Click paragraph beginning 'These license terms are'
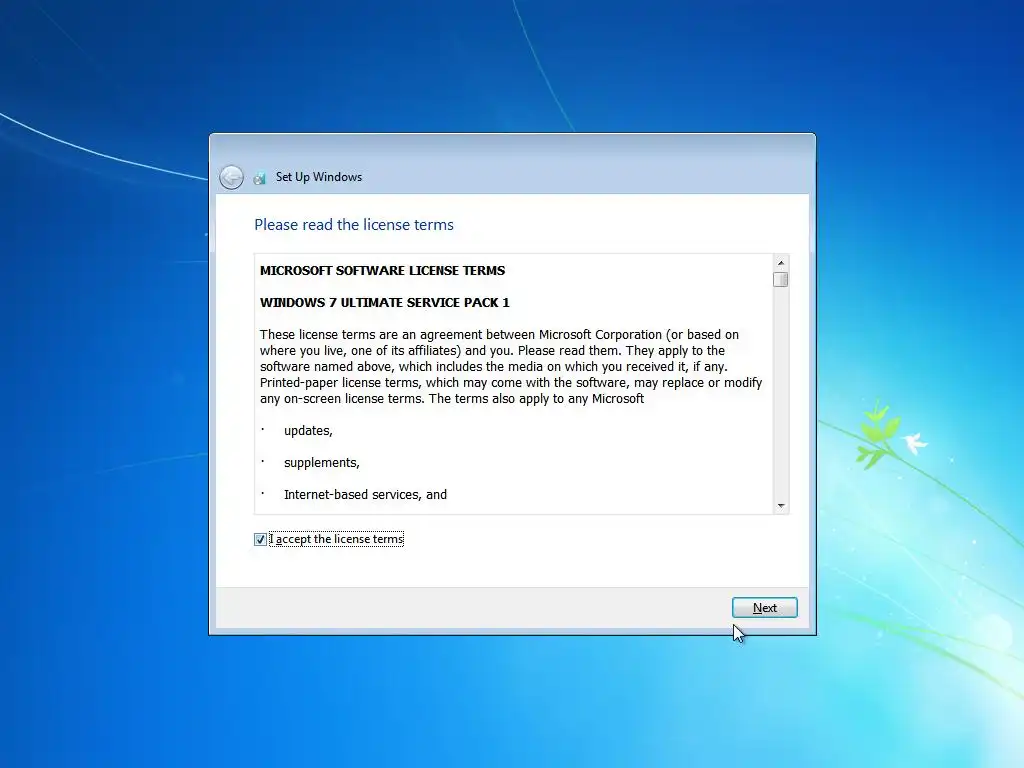 (511, 366)
